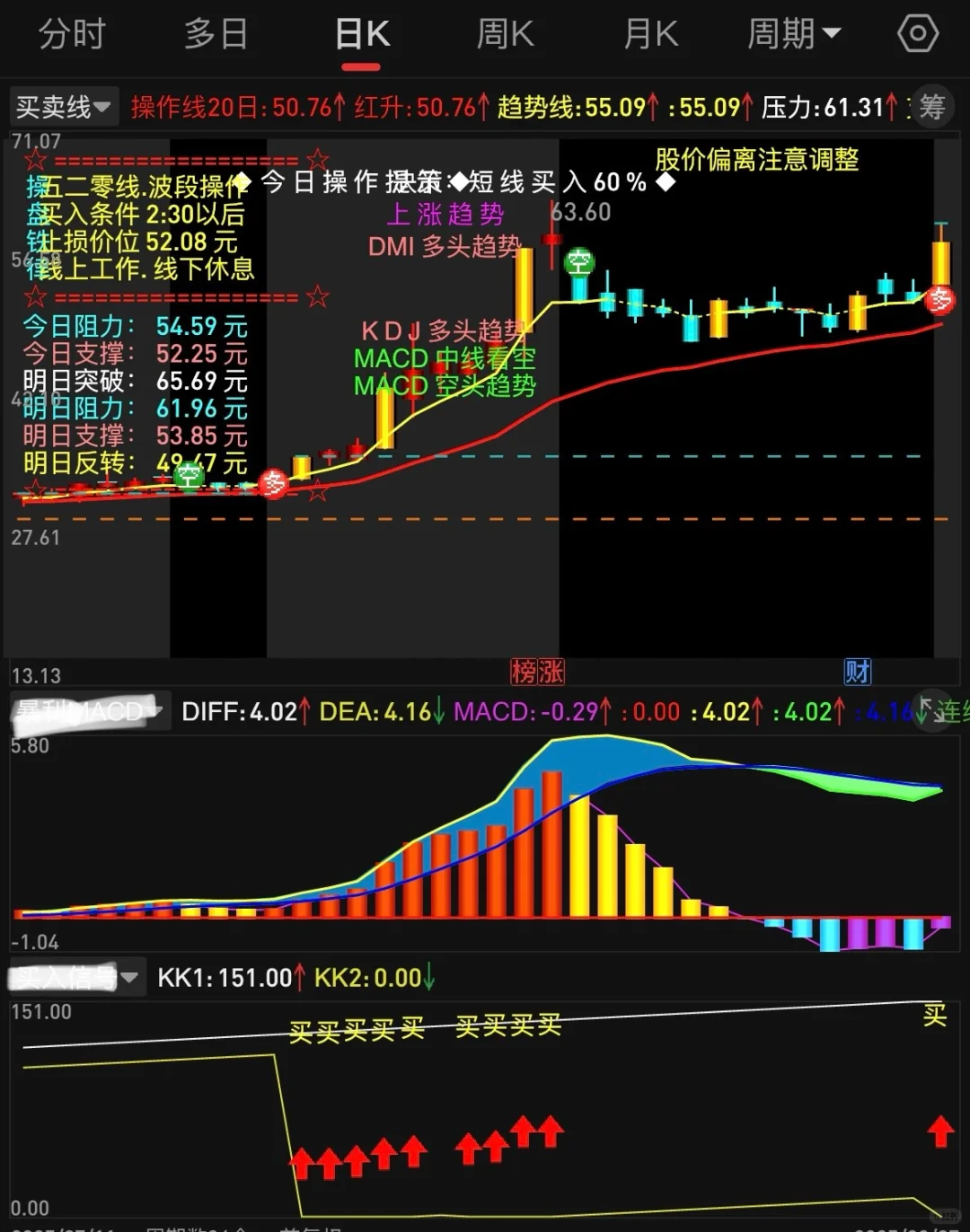Tap the 今日阻力: 54.59 元 line
Viewport: 970px width, 1232px height.
pyautogui.click(x=135, y=326)
